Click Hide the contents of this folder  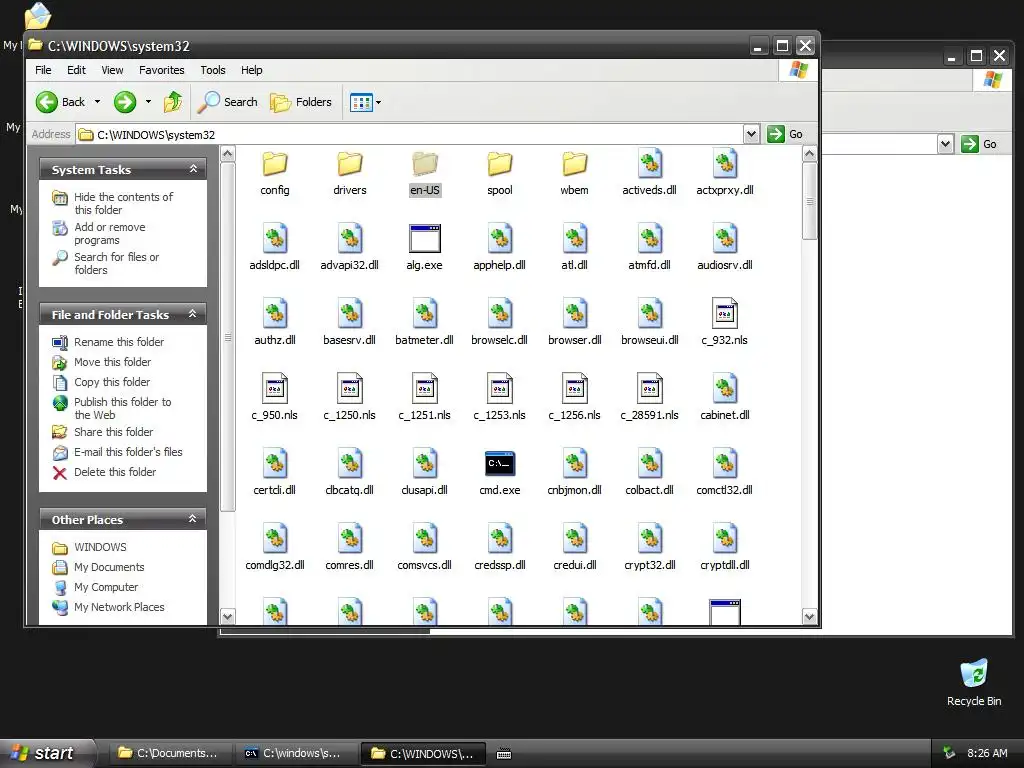point(123,203)
